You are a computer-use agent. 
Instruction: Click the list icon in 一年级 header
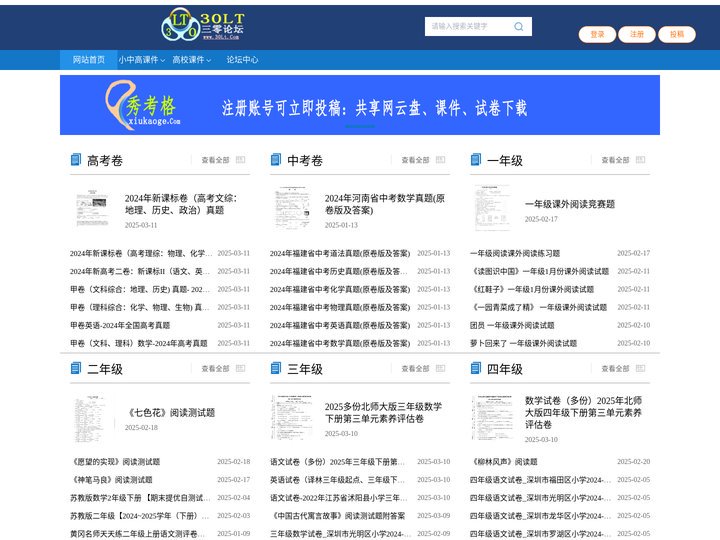(x=641, y=160)
